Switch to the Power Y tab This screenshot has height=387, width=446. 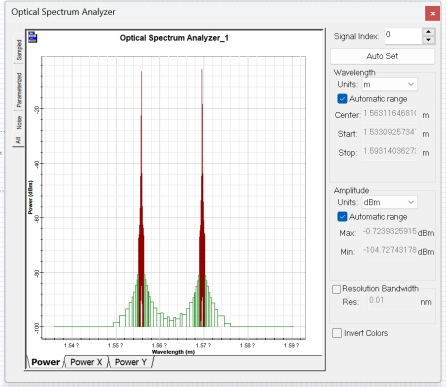pos(131,362)
